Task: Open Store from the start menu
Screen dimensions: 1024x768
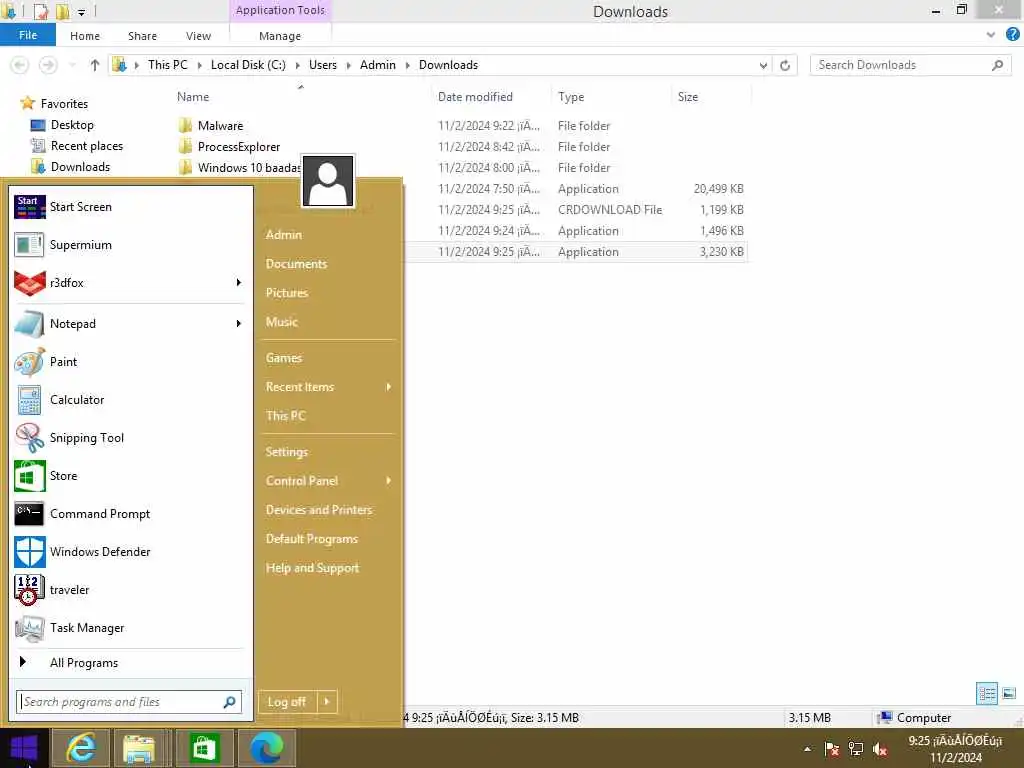Action: [131, 476]
